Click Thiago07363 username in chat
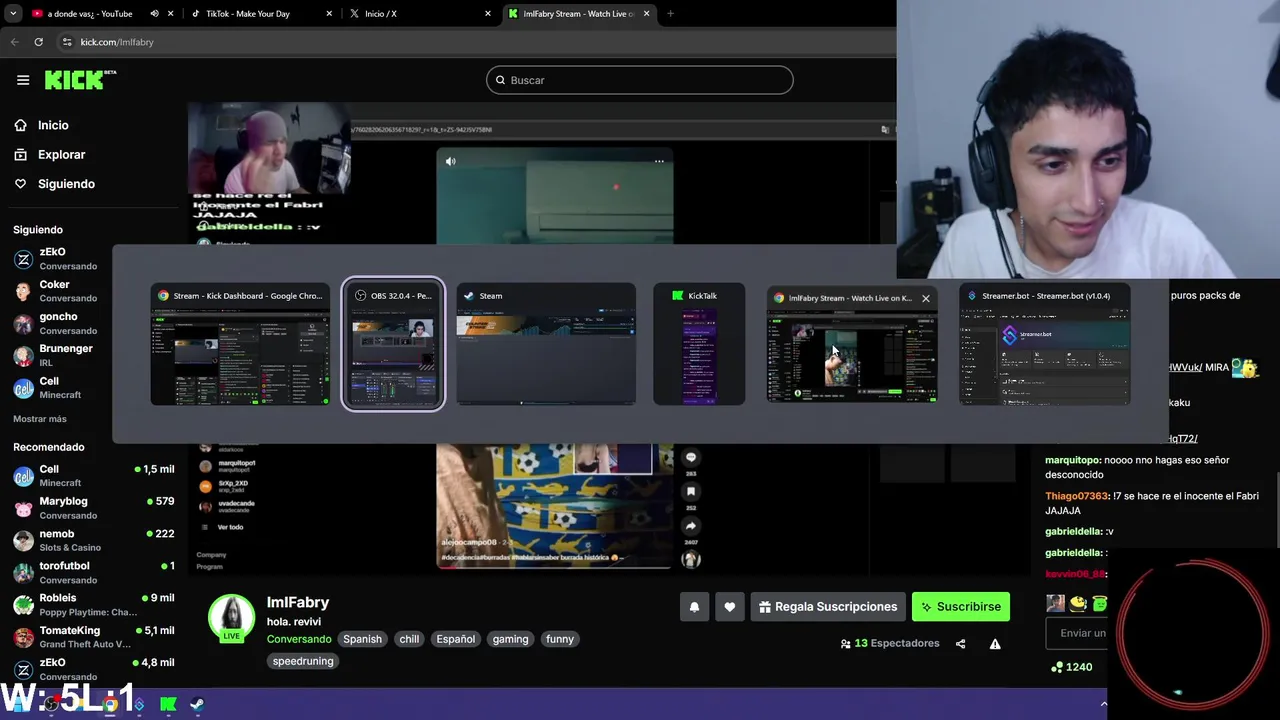 click(1076, 496)
